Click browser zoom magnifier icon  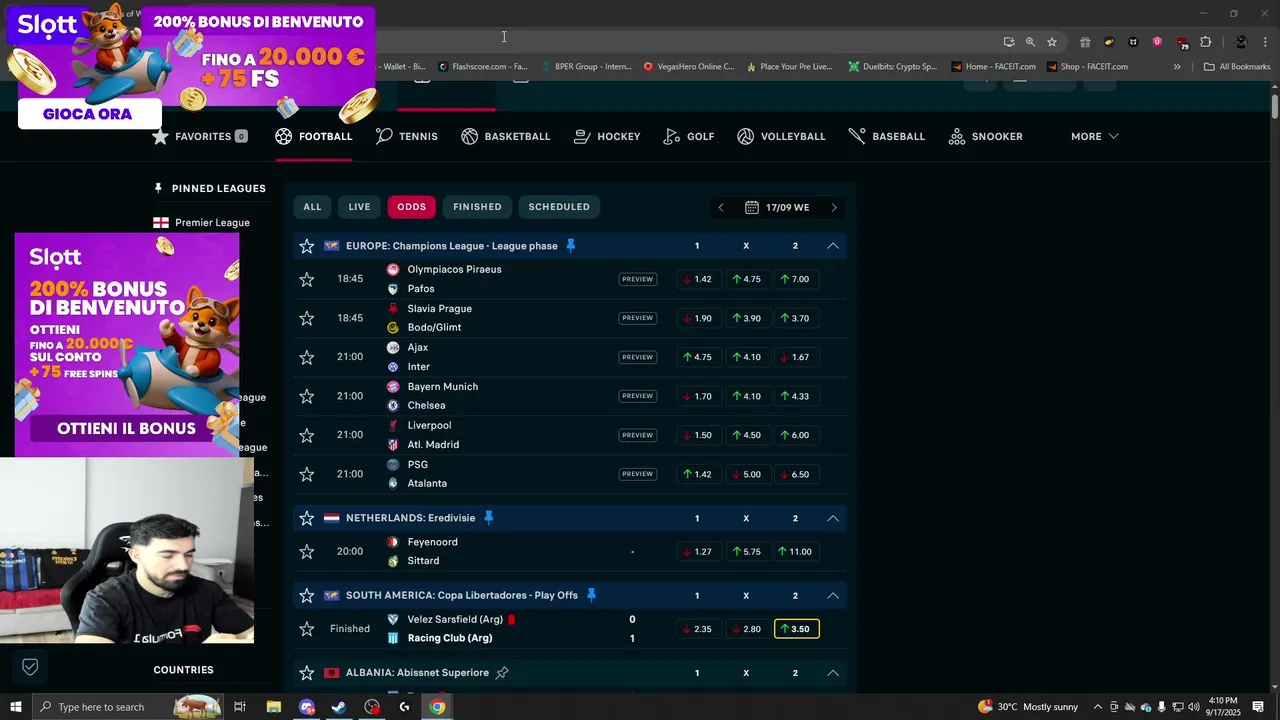1030,42
